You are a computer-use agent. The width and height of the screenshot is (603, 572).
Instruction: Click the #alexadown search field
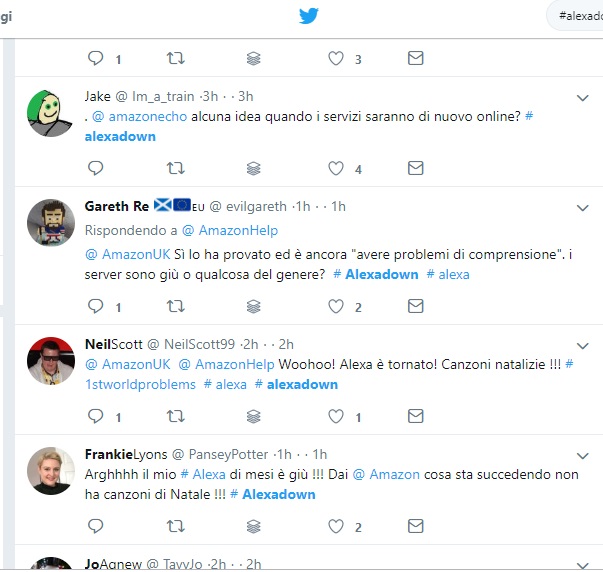(575, 16)
